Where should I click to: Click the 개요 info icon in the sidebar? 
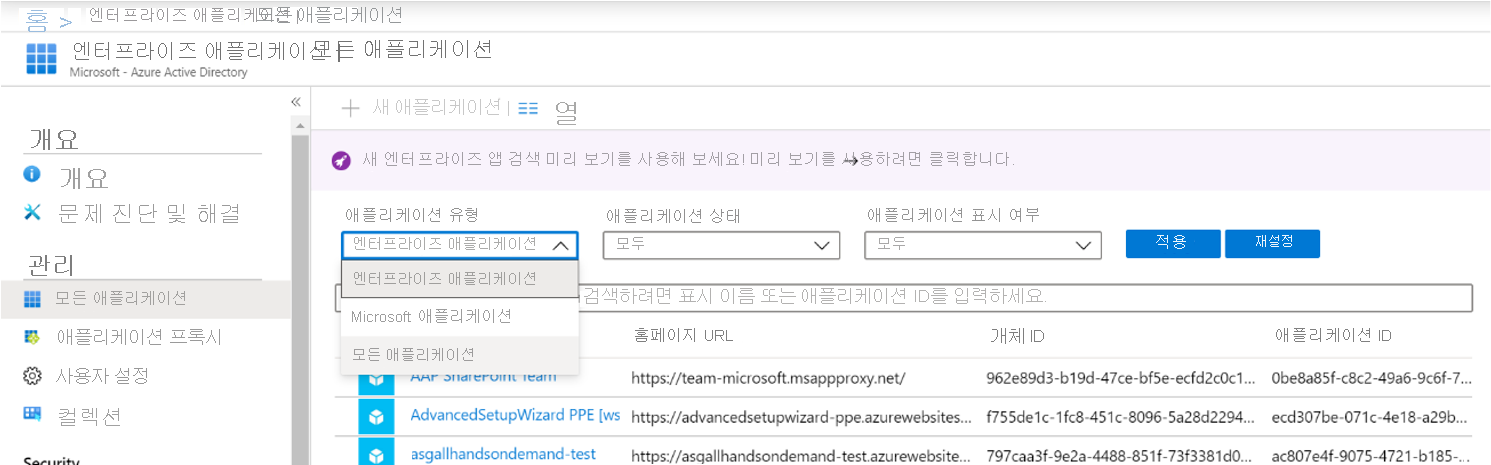click(33, 174)
